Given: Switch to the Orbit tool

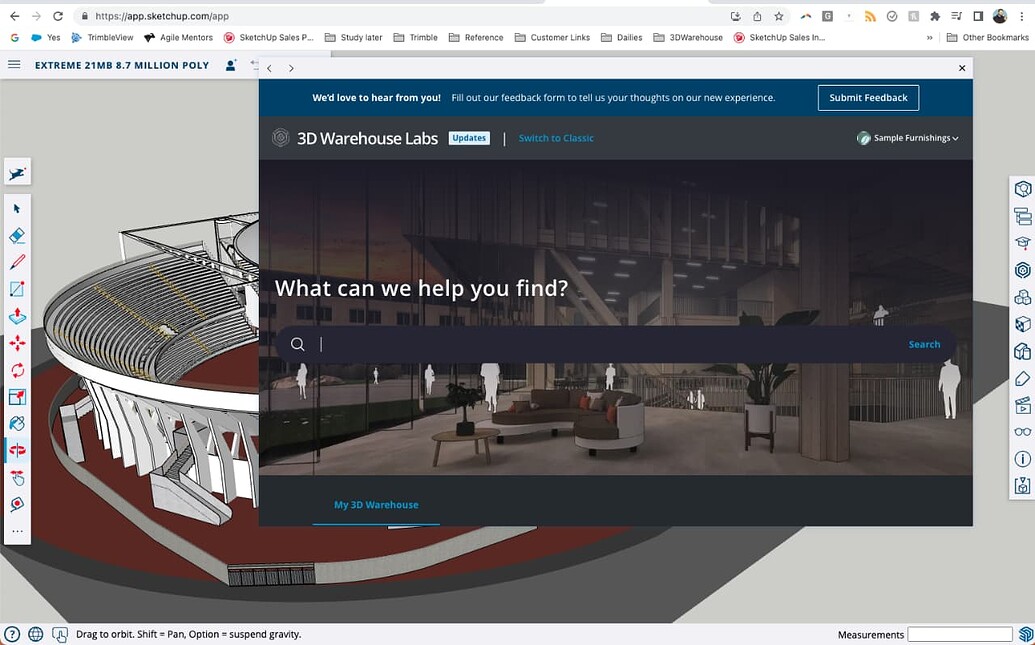Looking at the screenshot, I should click(x=17, y=450).
